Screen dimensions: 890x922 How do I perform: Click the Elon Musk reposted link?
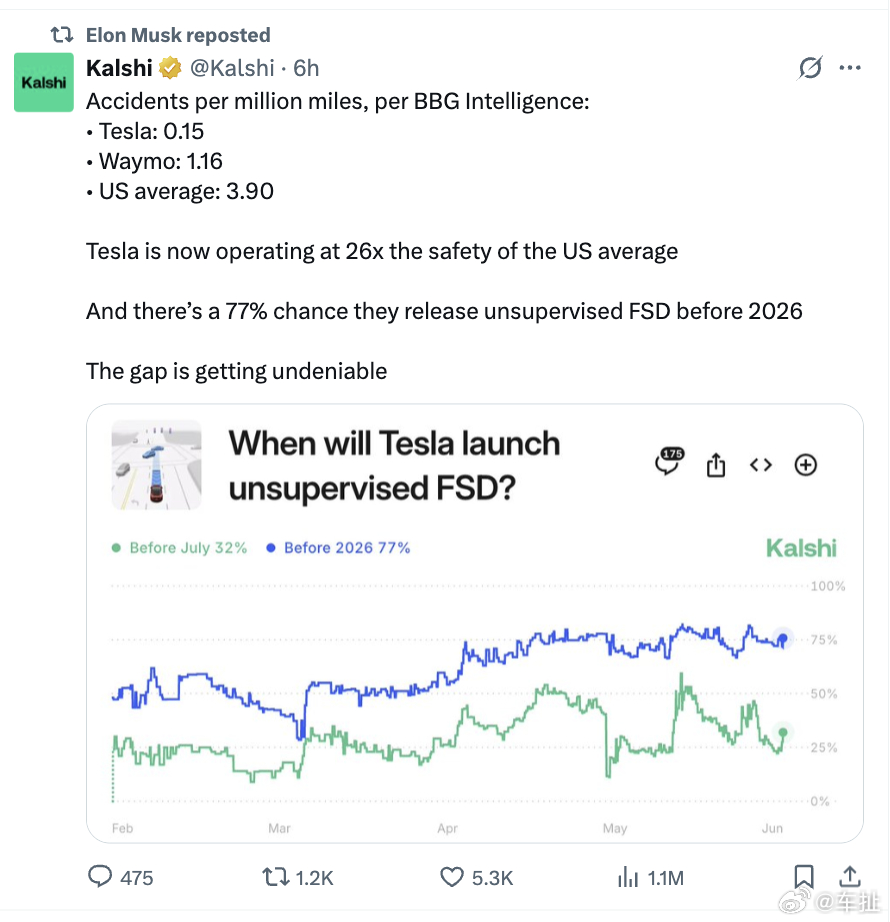click(x=178, y=35)
